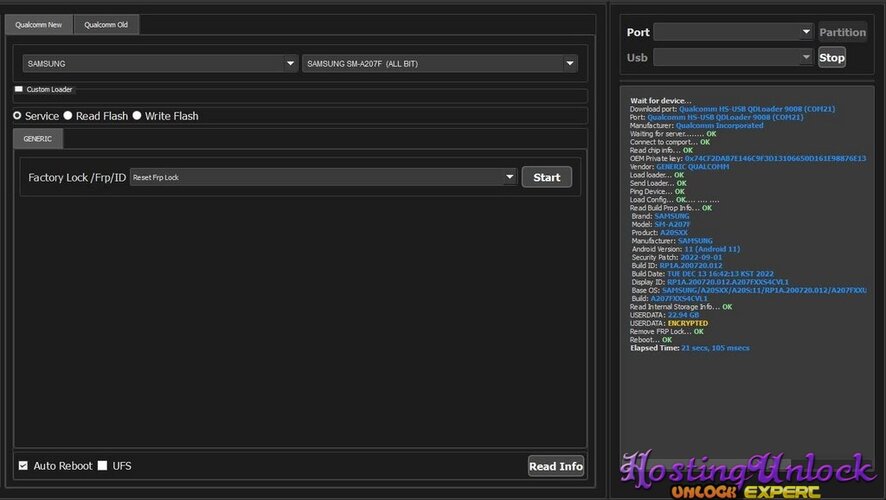The height and width of the screenshot is (500, 886).
Task: Expand the Reset Frp Lock dropdown arrow
Action: click(509, 177)
